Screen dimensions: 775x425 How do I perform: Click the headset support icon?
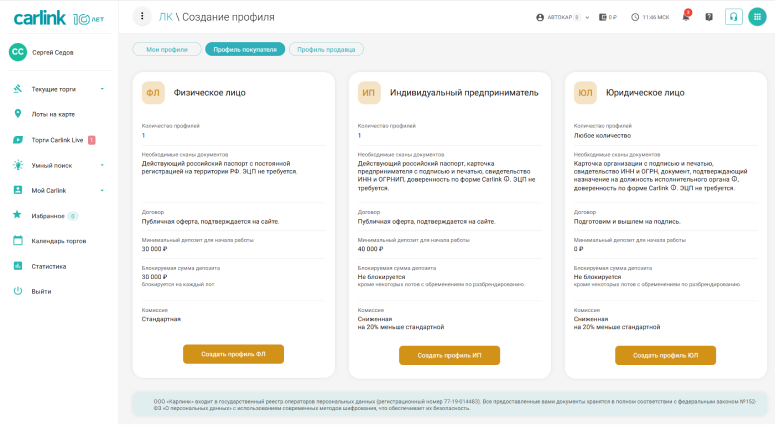pyautogui.click(x=734, y=17)
